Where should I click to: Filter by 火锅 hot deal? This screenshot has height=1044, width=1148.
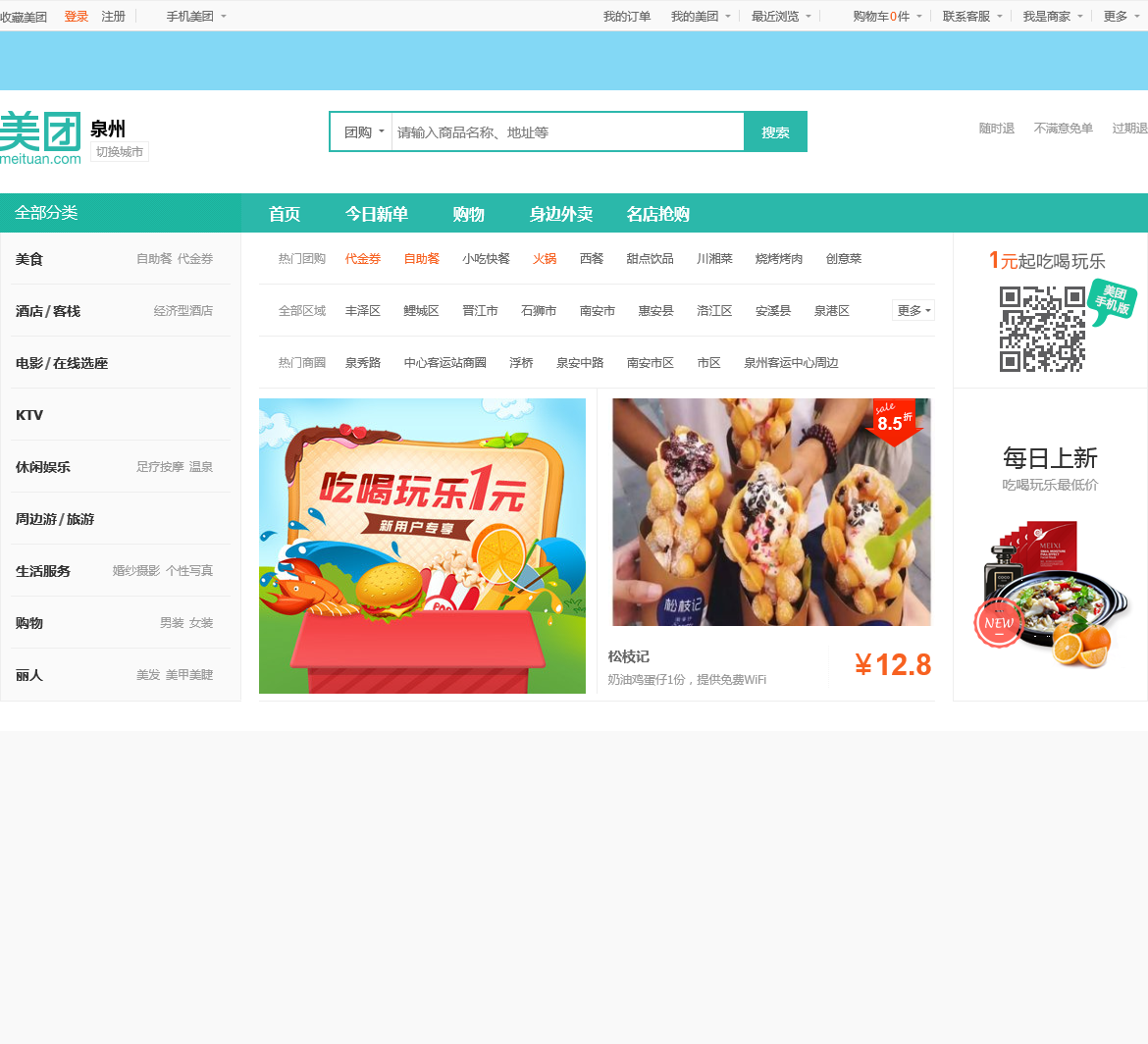[545, 259]
